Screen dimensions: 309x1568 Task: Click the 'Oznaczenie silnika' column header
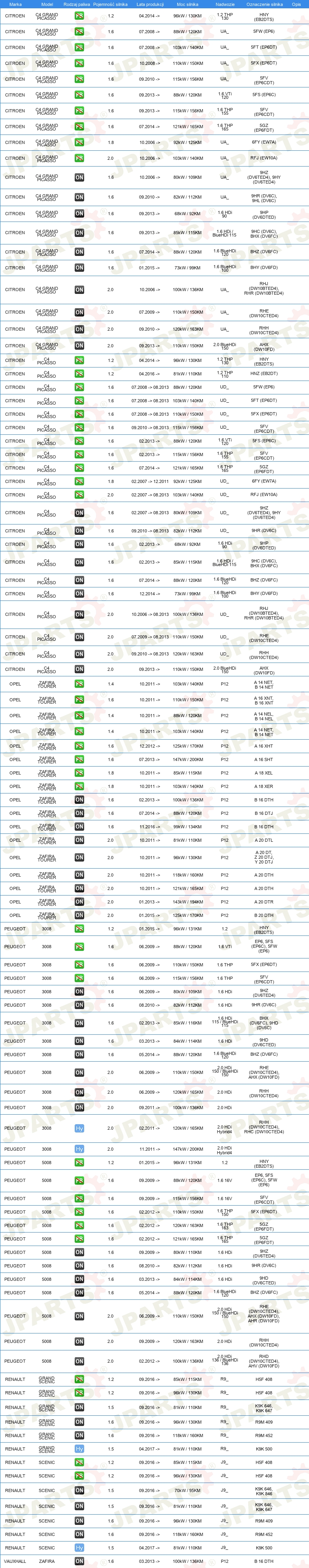click(264, 4)
